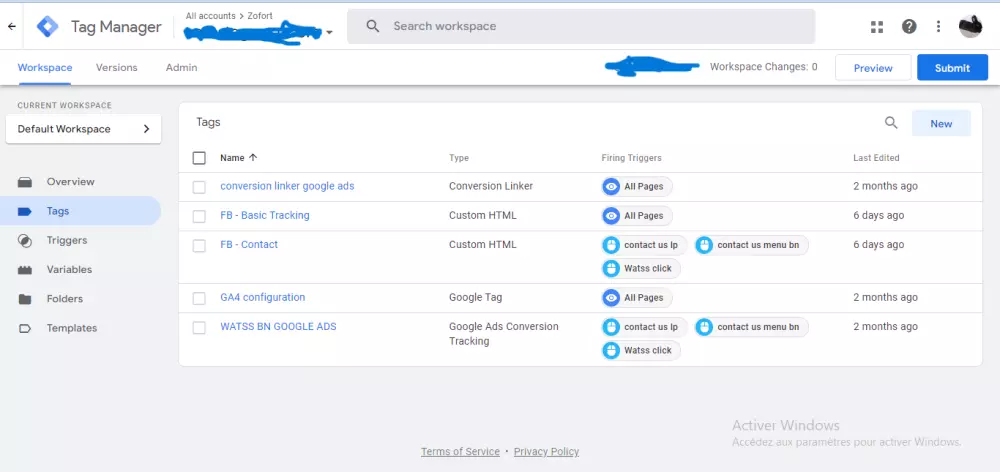Open Folders in the sidebar

tap(80, 299)
